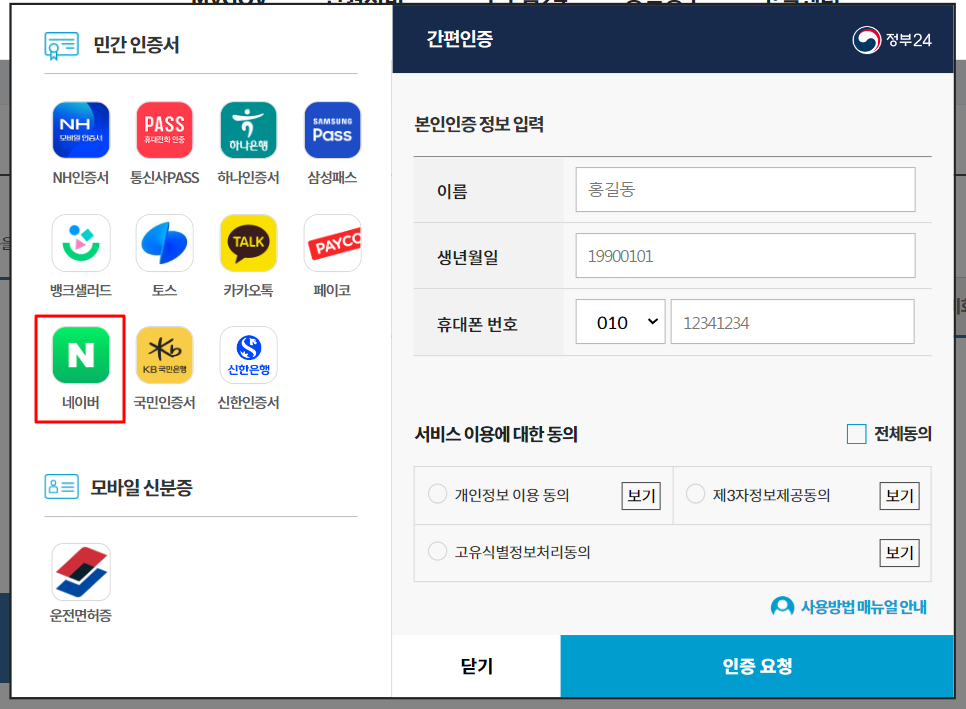Focus the 이름 name input field

click(x=745, y=189)
